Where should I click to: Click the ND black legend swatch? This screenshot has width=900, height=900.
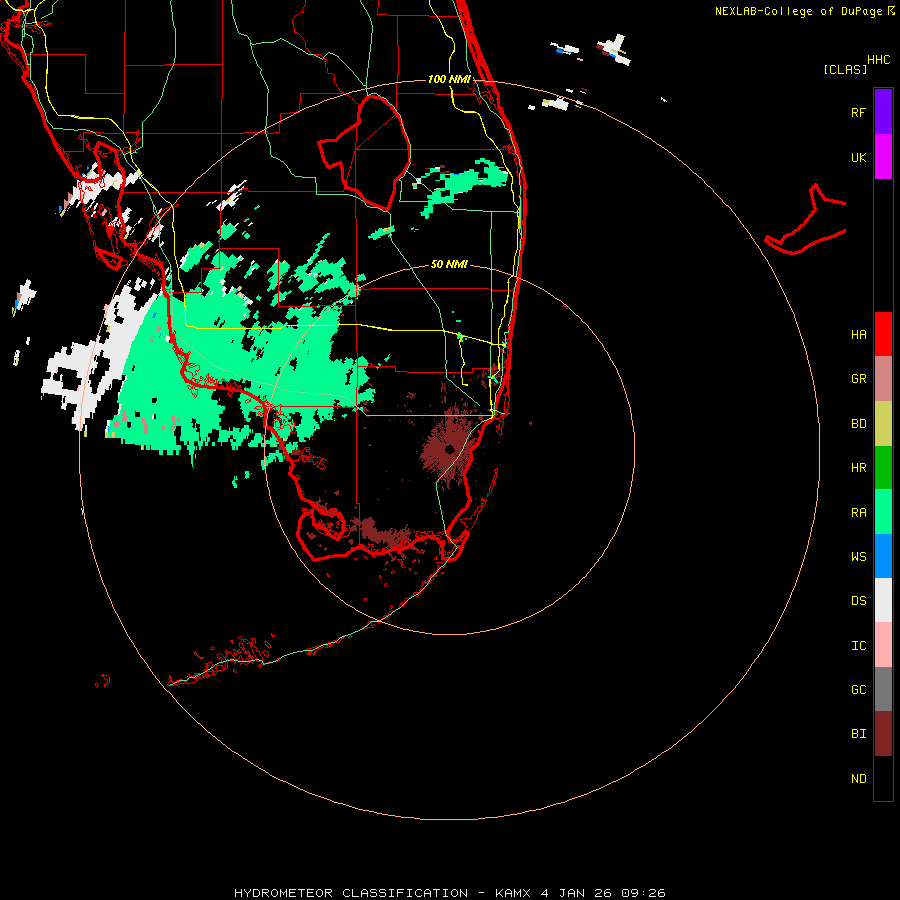883,778
